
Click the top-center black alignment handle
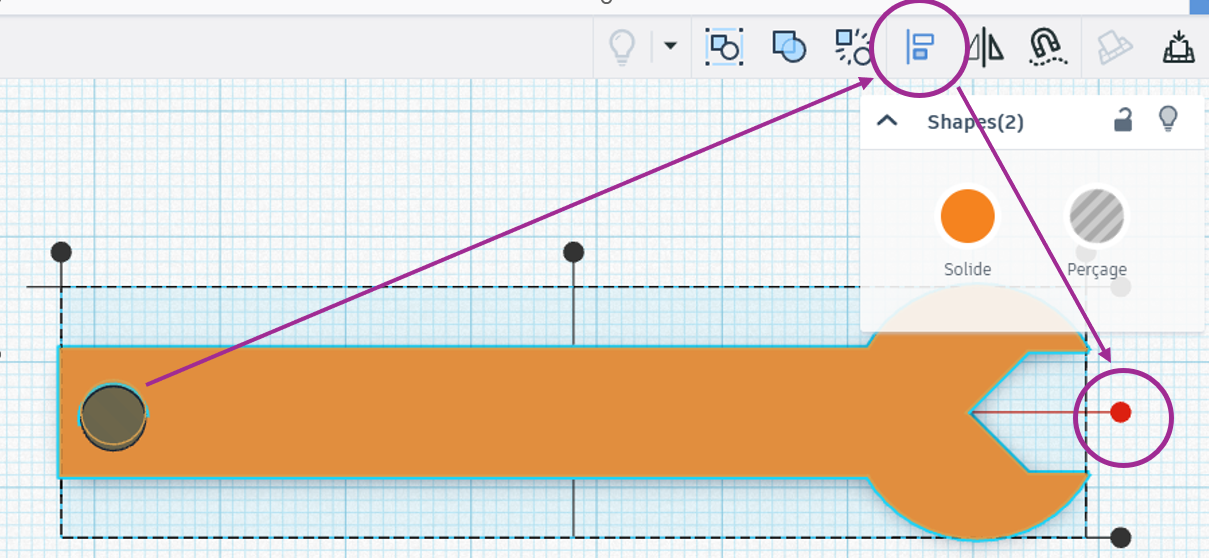[x=573, y=251]
